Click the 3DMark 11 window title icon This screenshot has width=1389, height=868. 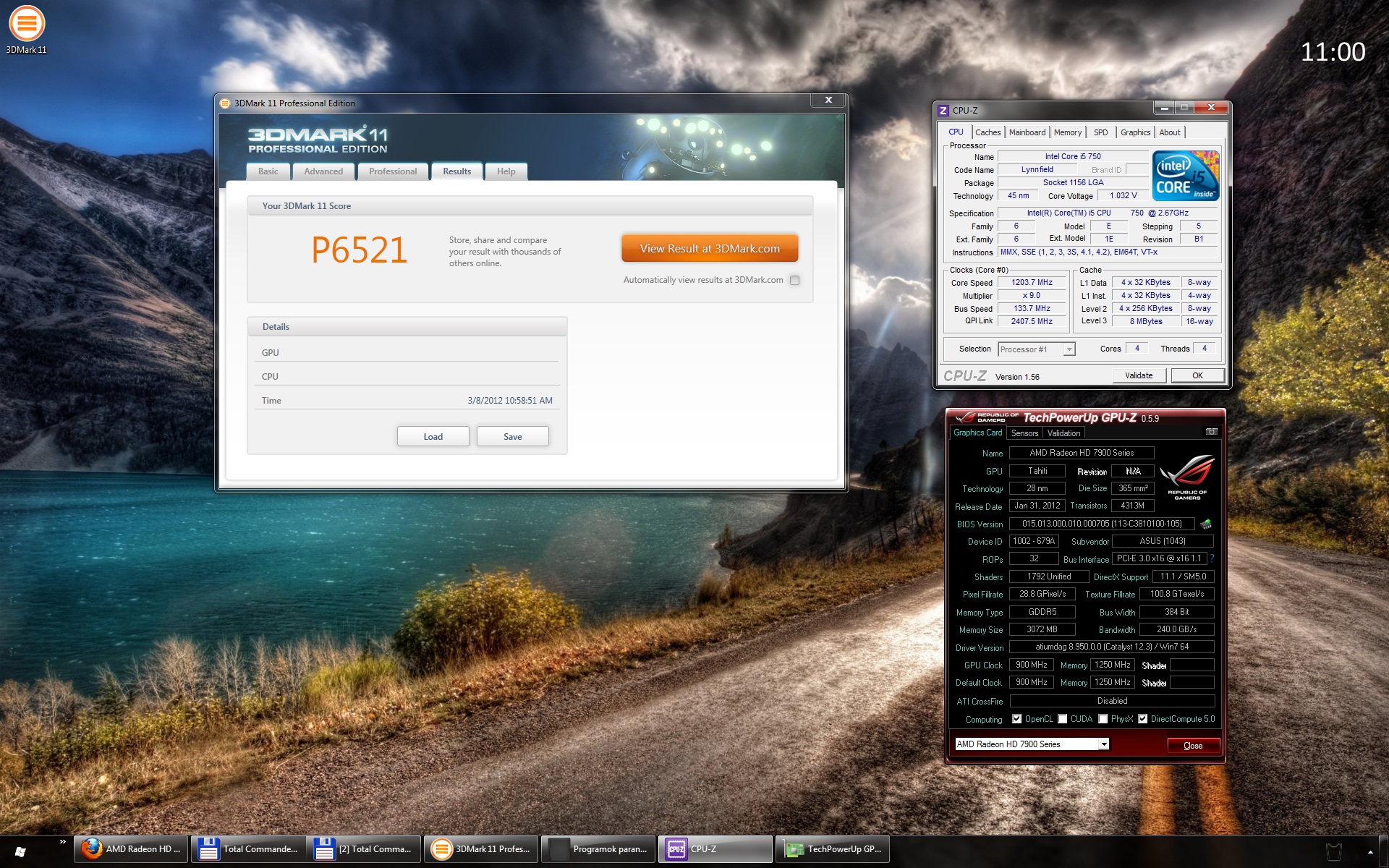[225, 103]
